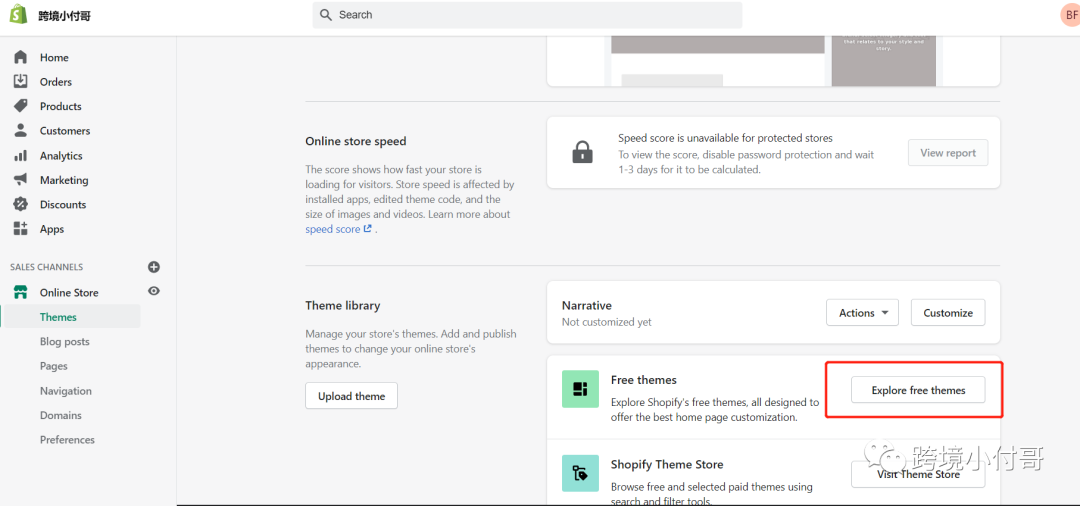Open the Home sidebar icon
The width and height of the screenshot is (1080, 506).
pos(21,57)
